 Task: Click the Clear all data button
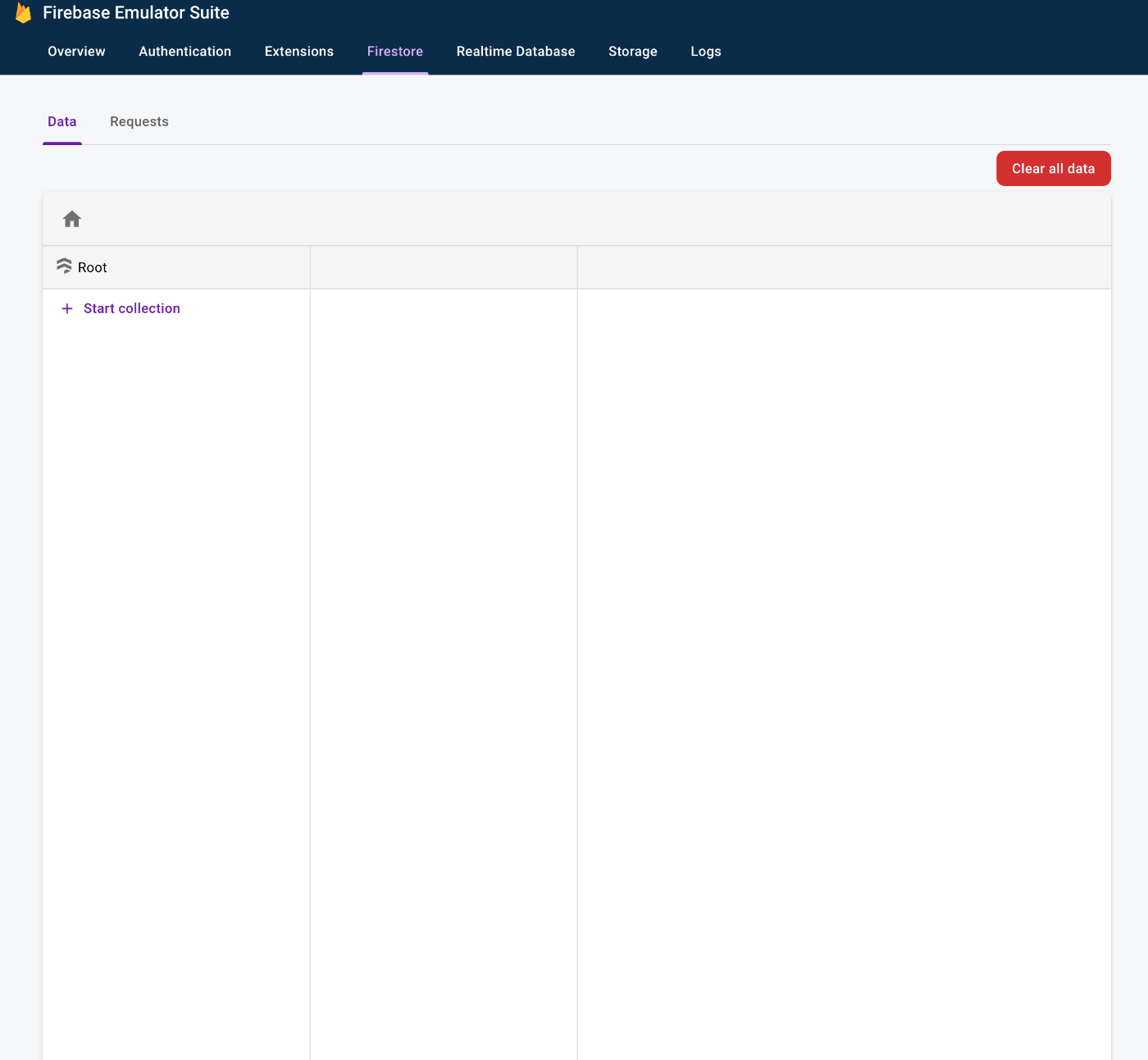tap(1054, 168)
